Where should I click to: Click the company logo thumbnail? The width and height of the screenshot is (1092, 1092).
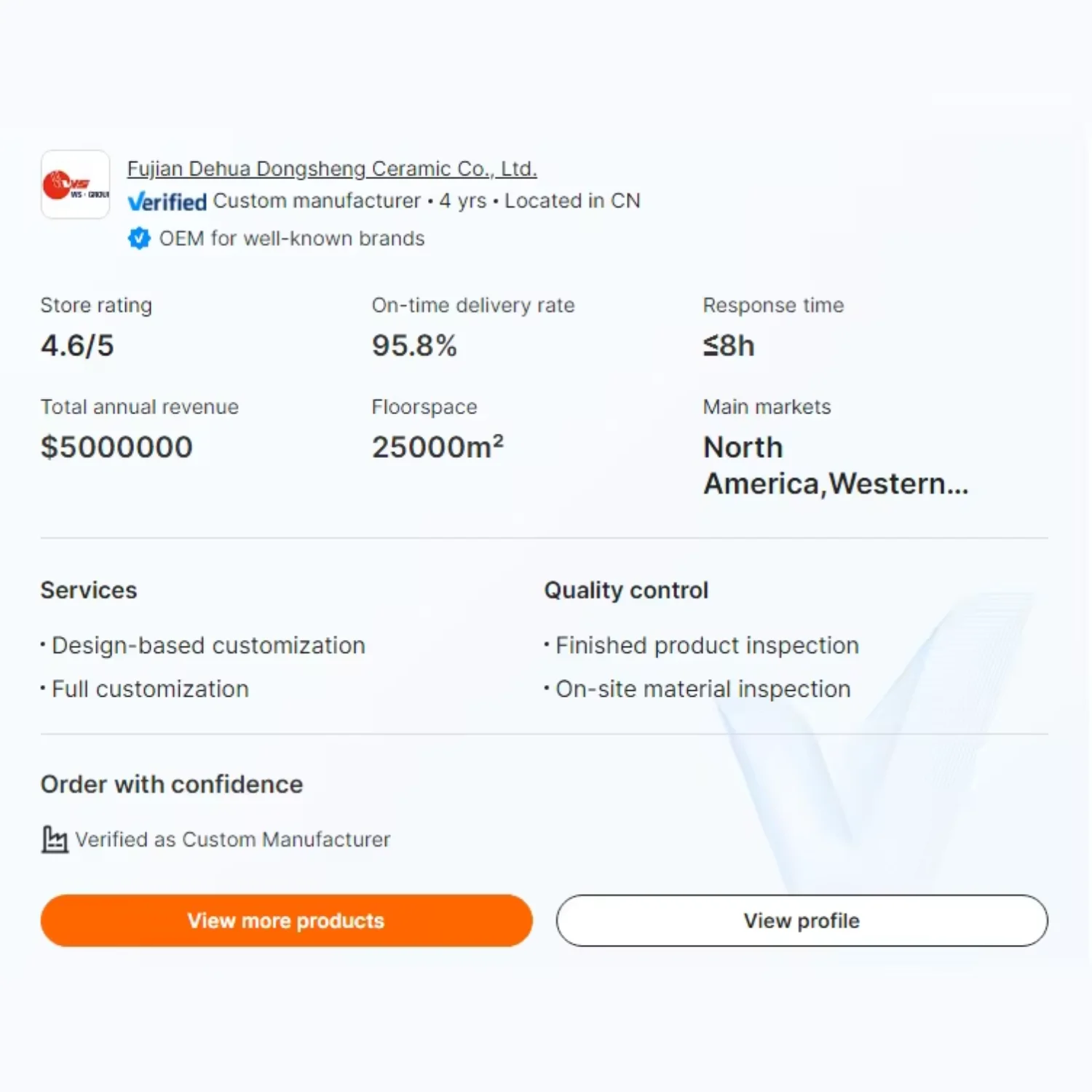click(76, 185)
